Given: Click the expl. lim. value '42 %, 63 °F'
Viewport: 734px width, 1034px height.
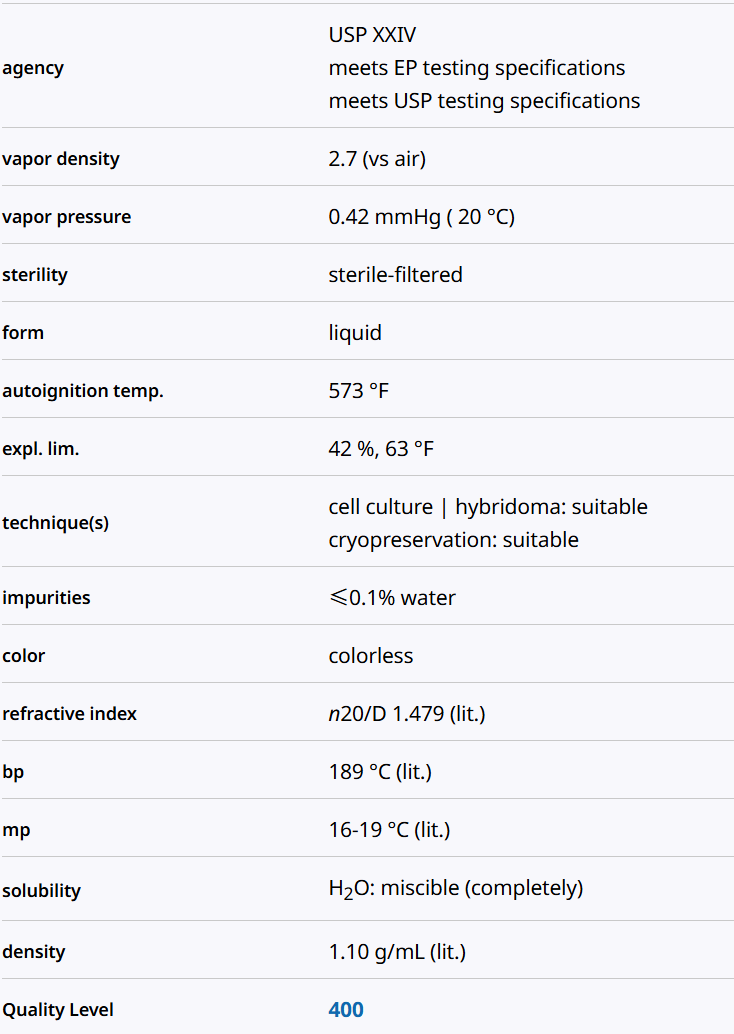Looking at the screenshot, I should coord(381,449).
